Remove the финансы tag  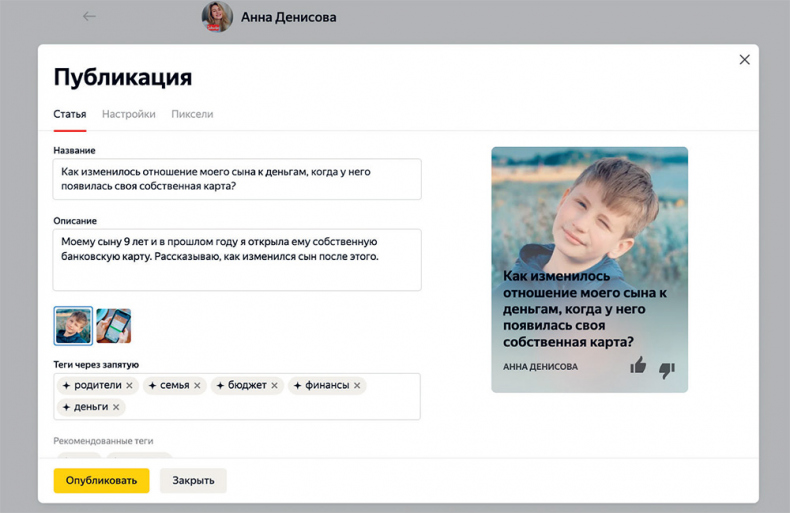click(357, 385)
